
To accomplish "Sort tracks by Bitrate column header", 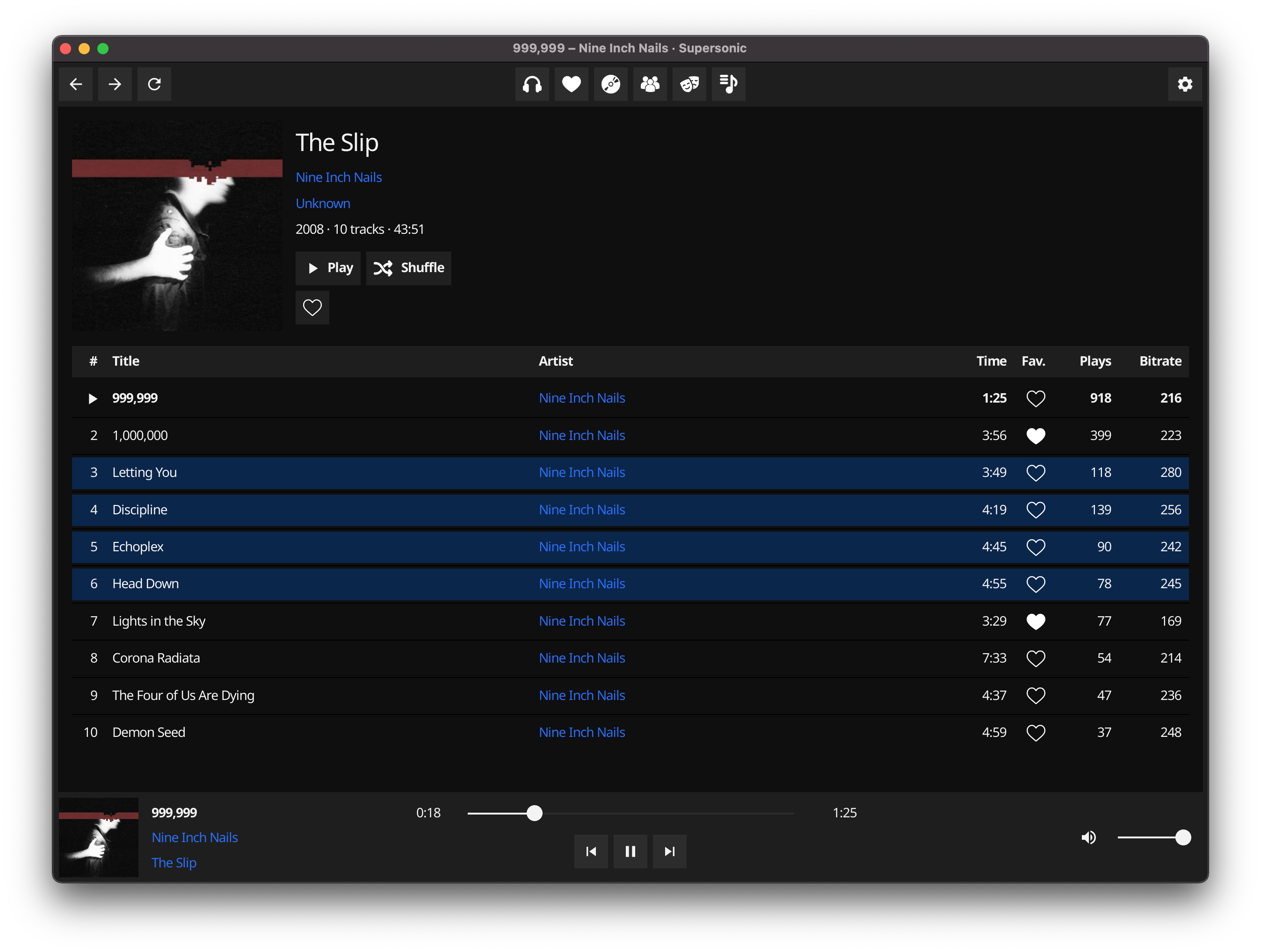I will [1160, 361].
